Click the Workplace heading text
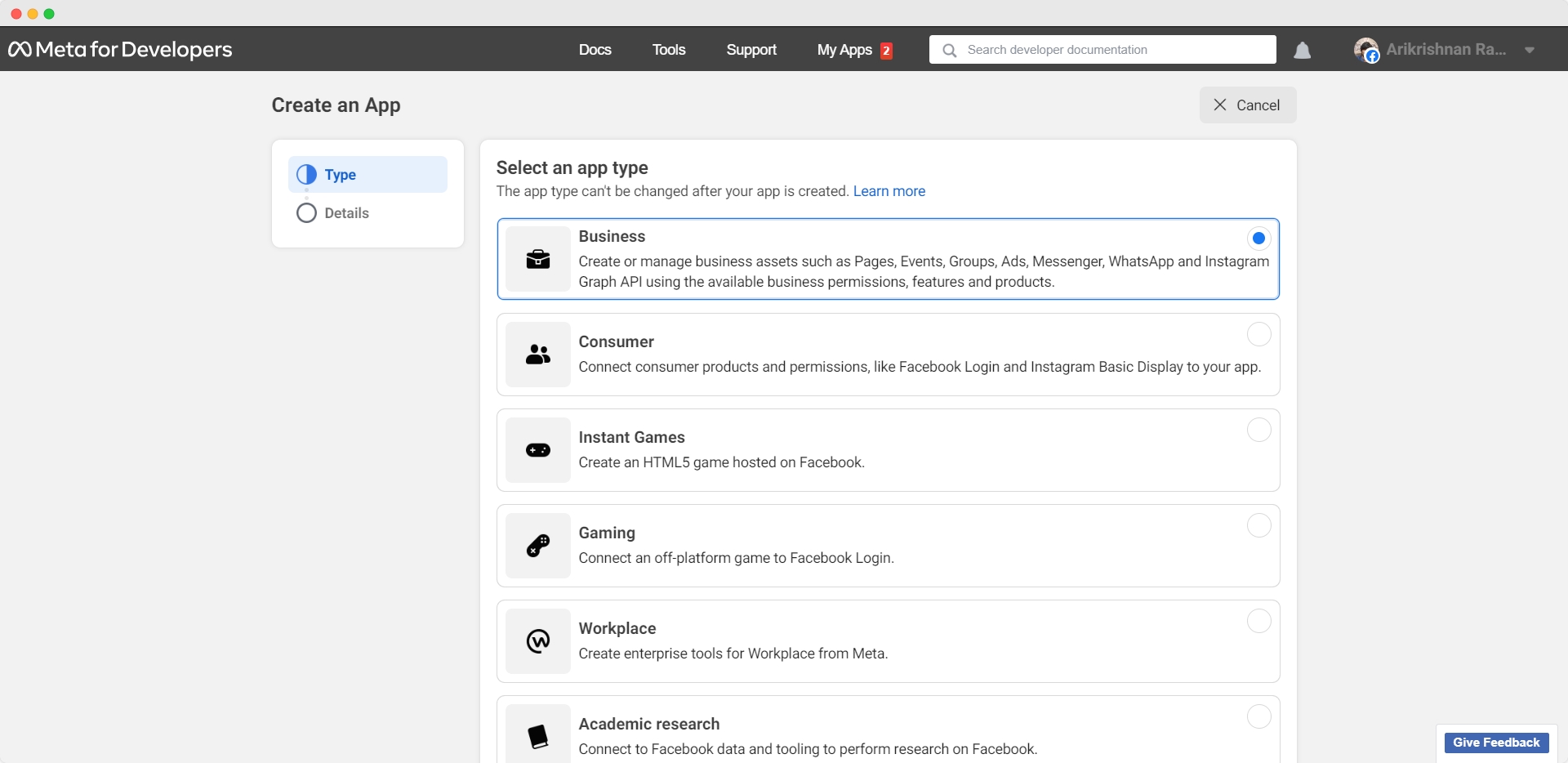 pos(617,628)
